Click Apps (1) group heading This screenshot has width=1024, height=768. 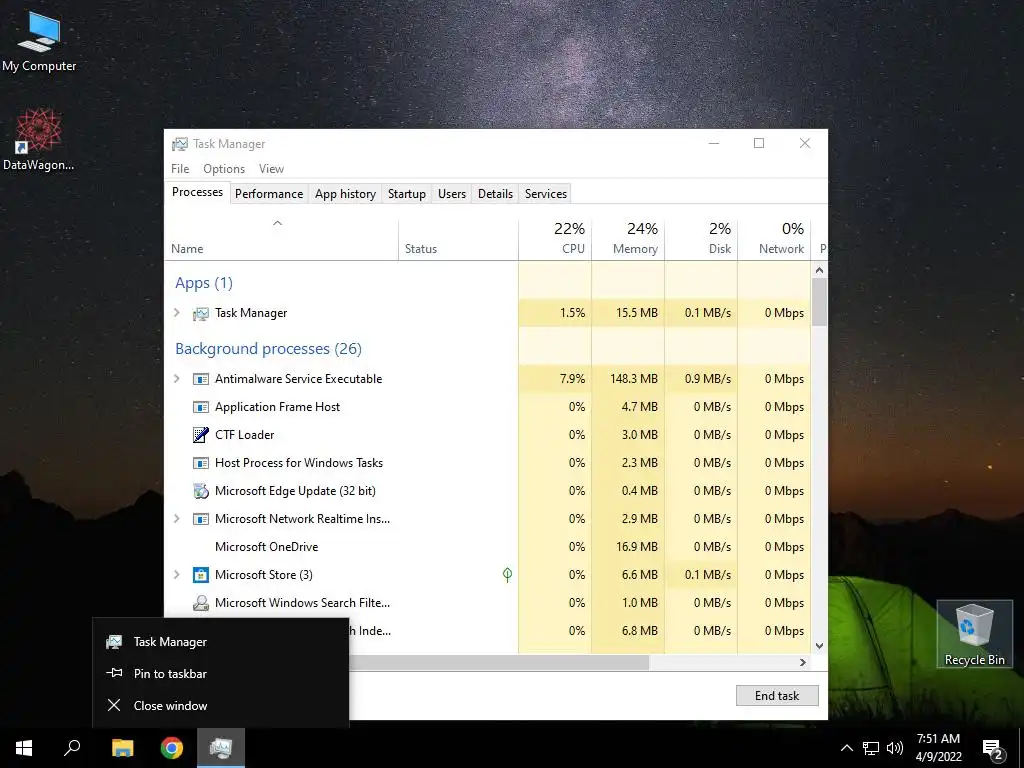click(x=204, y=283)
